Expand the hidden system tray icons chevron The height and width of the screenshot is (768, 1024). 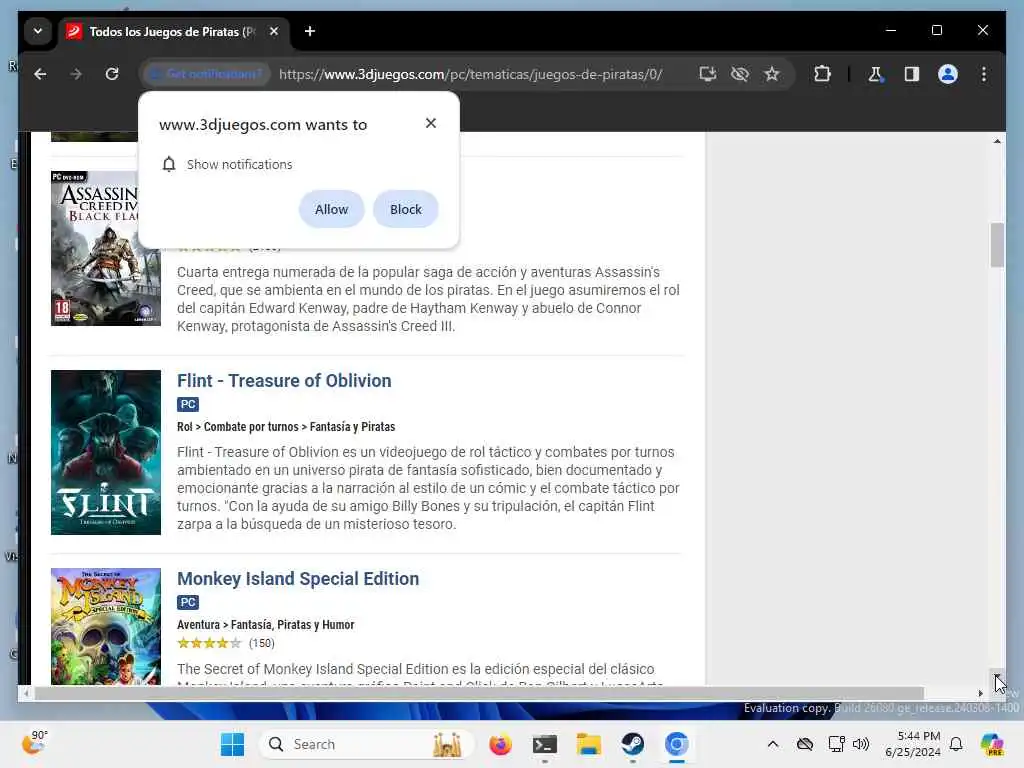click(773, 744)
